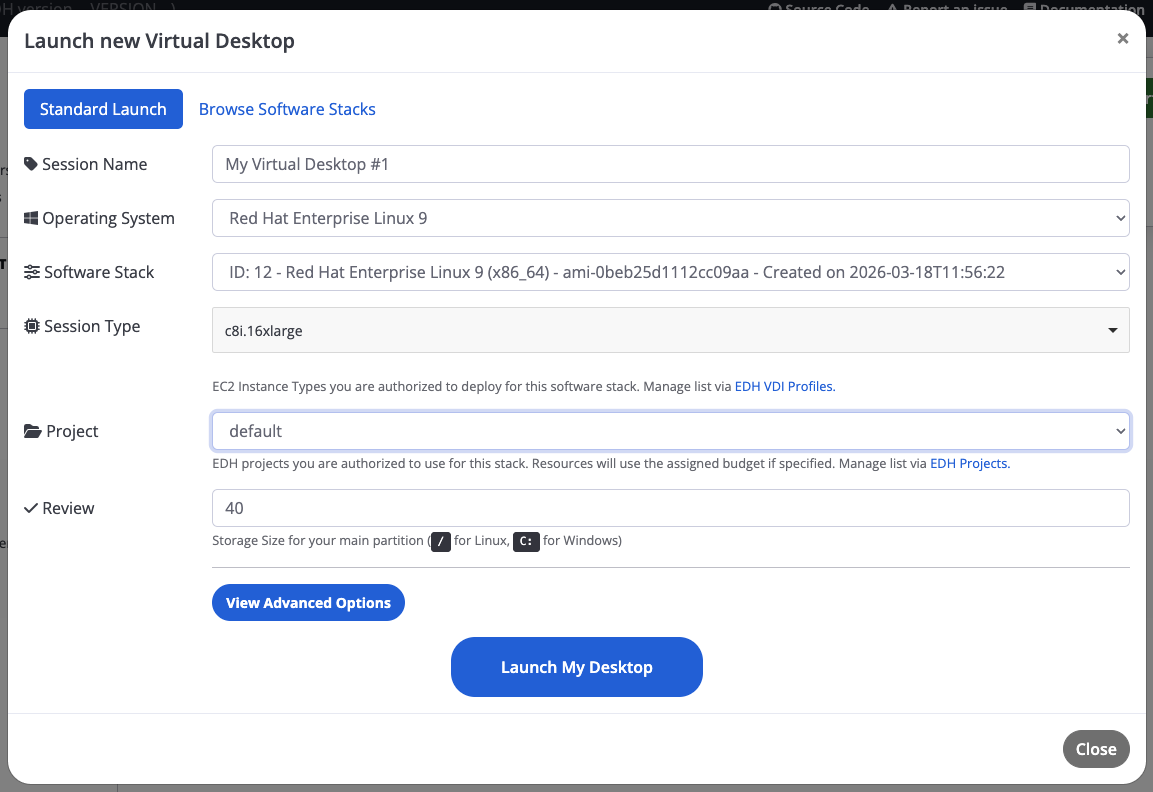The image size is (1153, 792).
Task: Click the Session Name text field
Action: (x=670, y=164)
